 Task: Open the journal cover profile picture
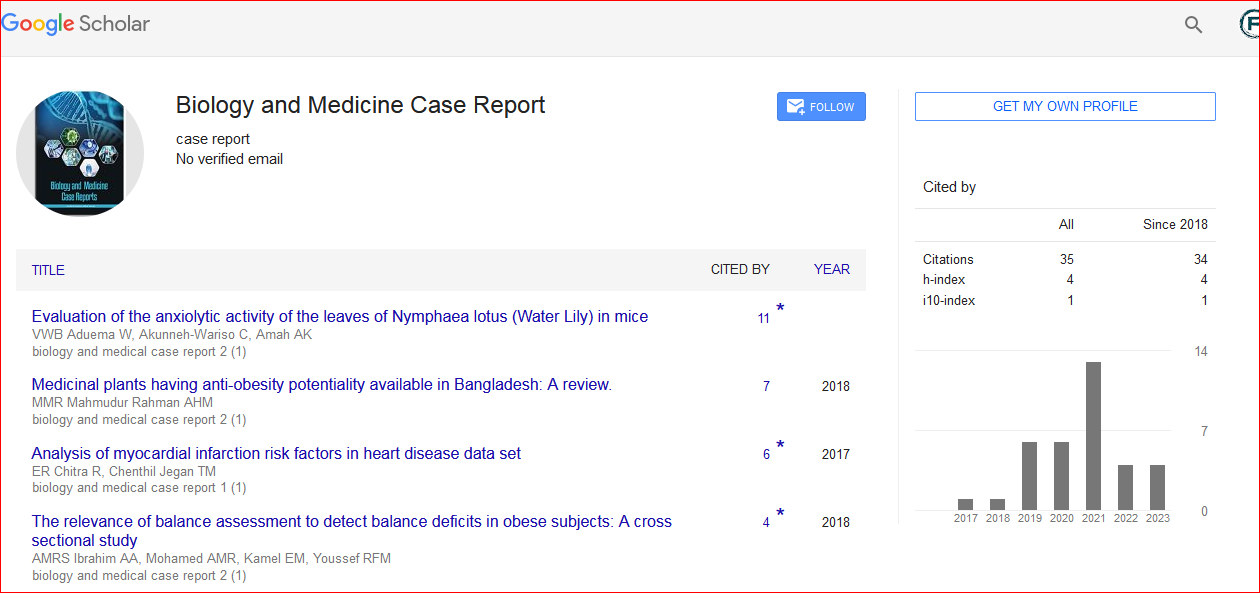80,153
